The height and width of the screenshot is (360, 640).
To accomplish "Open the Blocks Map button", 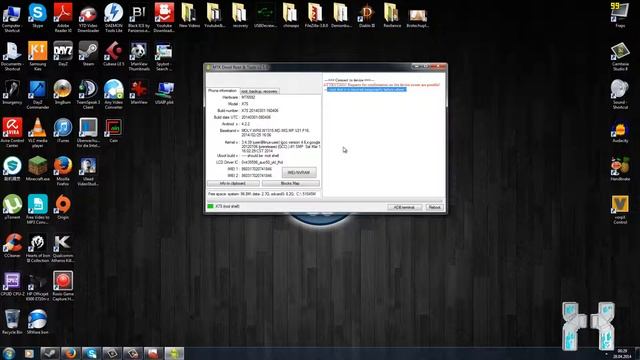I will click(x=291, y=183).
